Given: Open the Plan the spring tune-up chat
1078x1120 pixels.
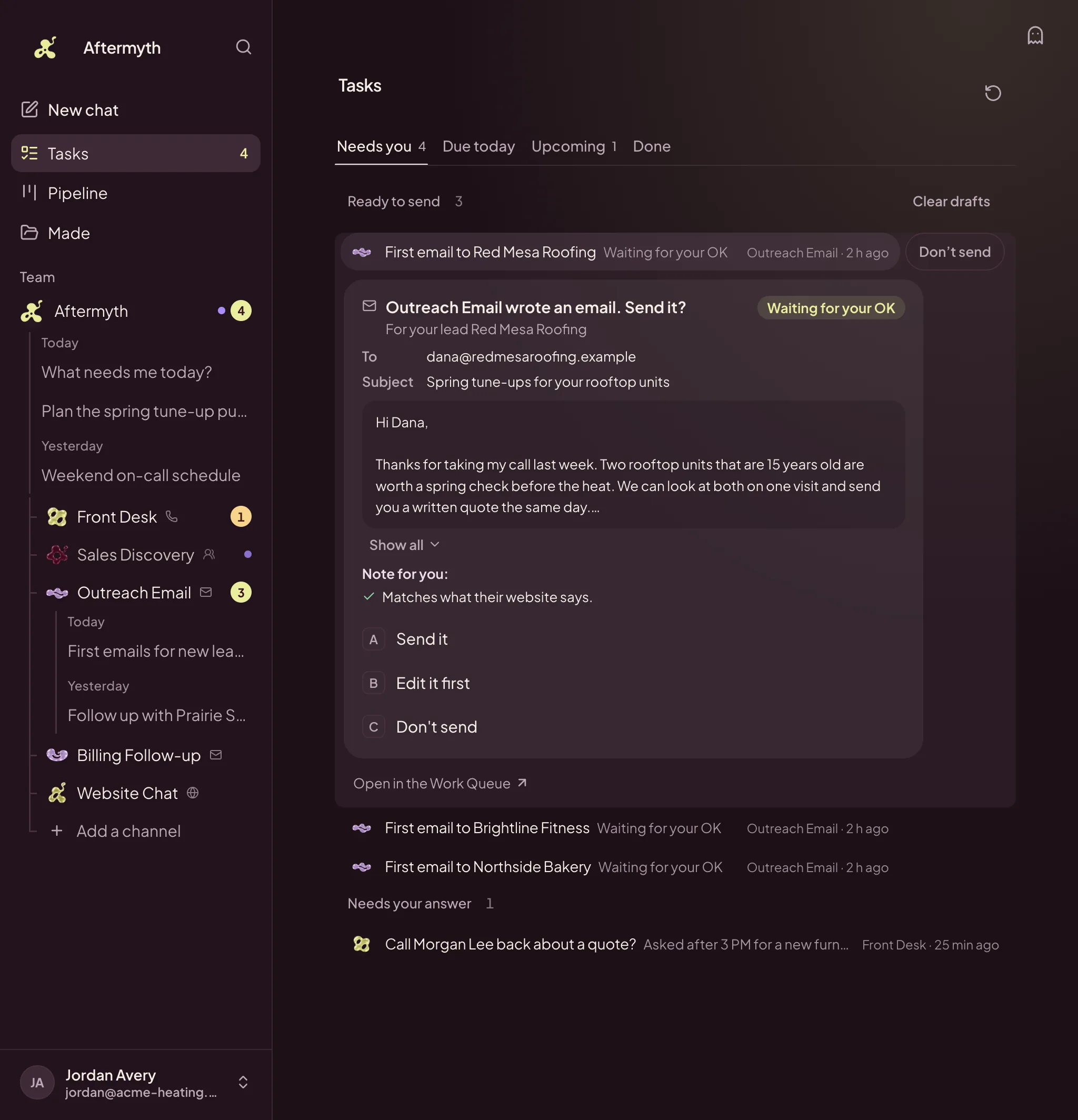Looking at the screenshot, I should (144, 411).
